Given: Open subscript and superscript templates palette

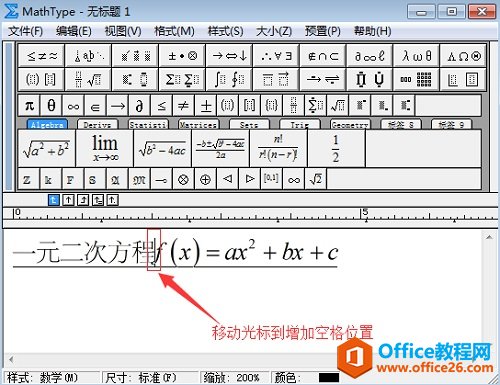Looking at the screenshot, I should pyautogui.click(x=135, y=79).
